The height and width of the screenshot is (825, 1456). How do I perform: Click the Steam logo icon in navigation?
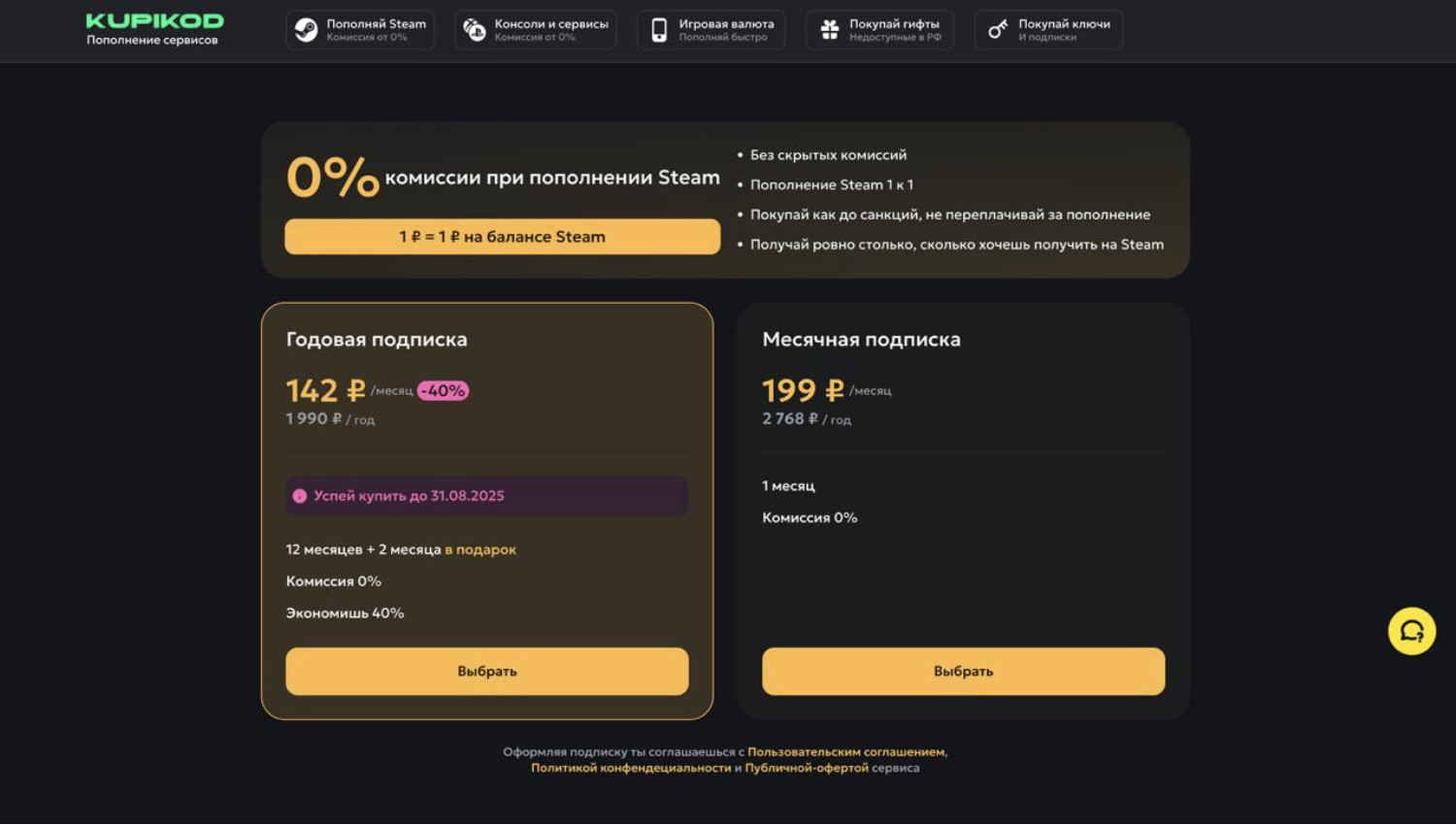[x=306, y=30]
